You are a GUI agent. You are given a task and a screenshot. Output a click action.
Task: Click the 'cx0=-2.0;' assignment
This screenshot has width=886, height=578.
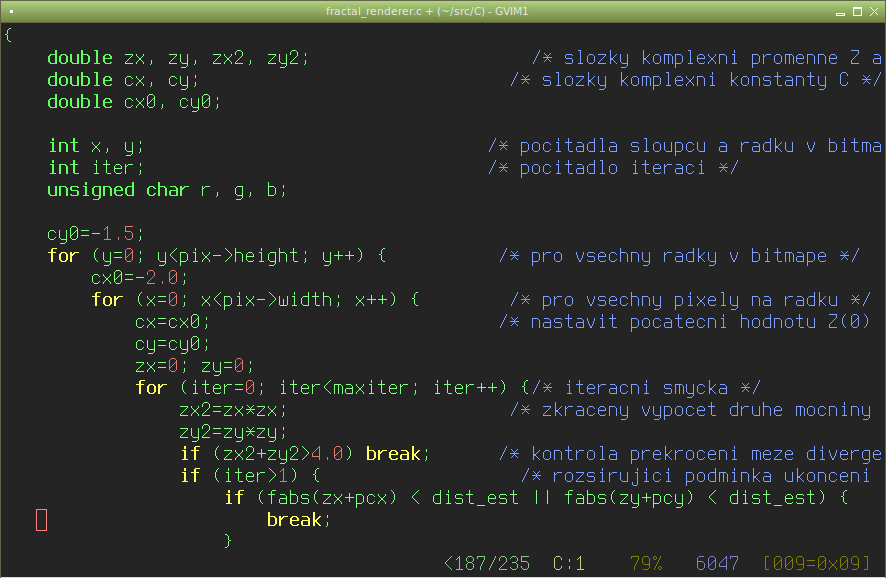140,278
